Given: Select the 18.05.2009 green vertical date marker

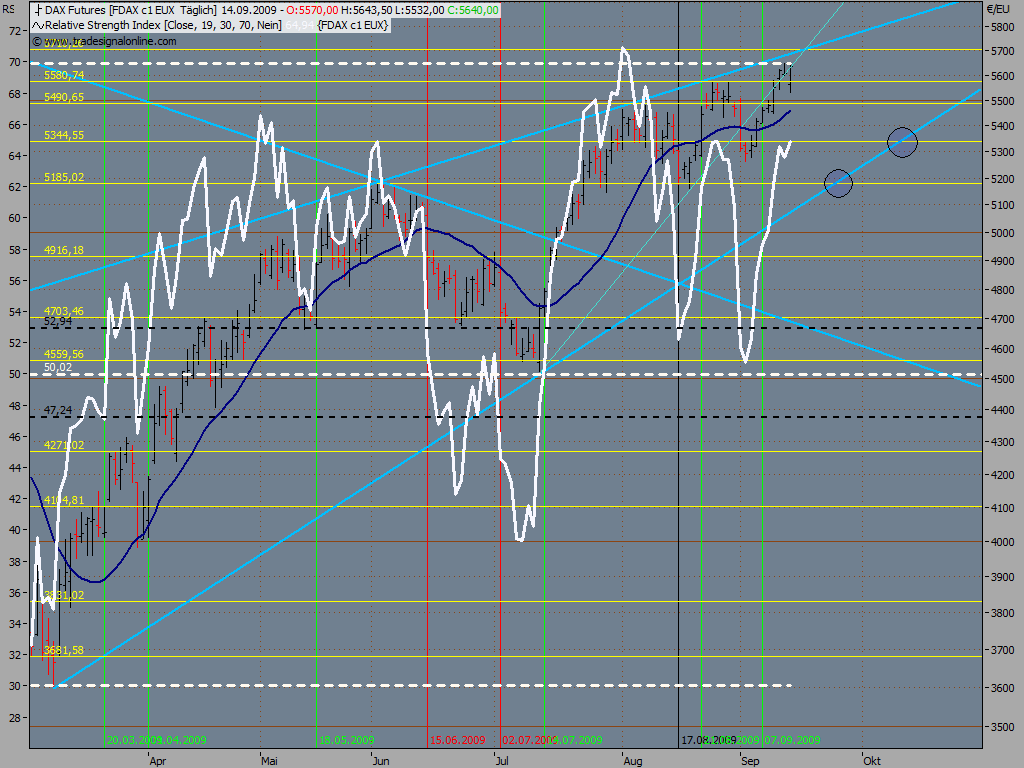Looking at the screenshot, I should click(347, 740).
